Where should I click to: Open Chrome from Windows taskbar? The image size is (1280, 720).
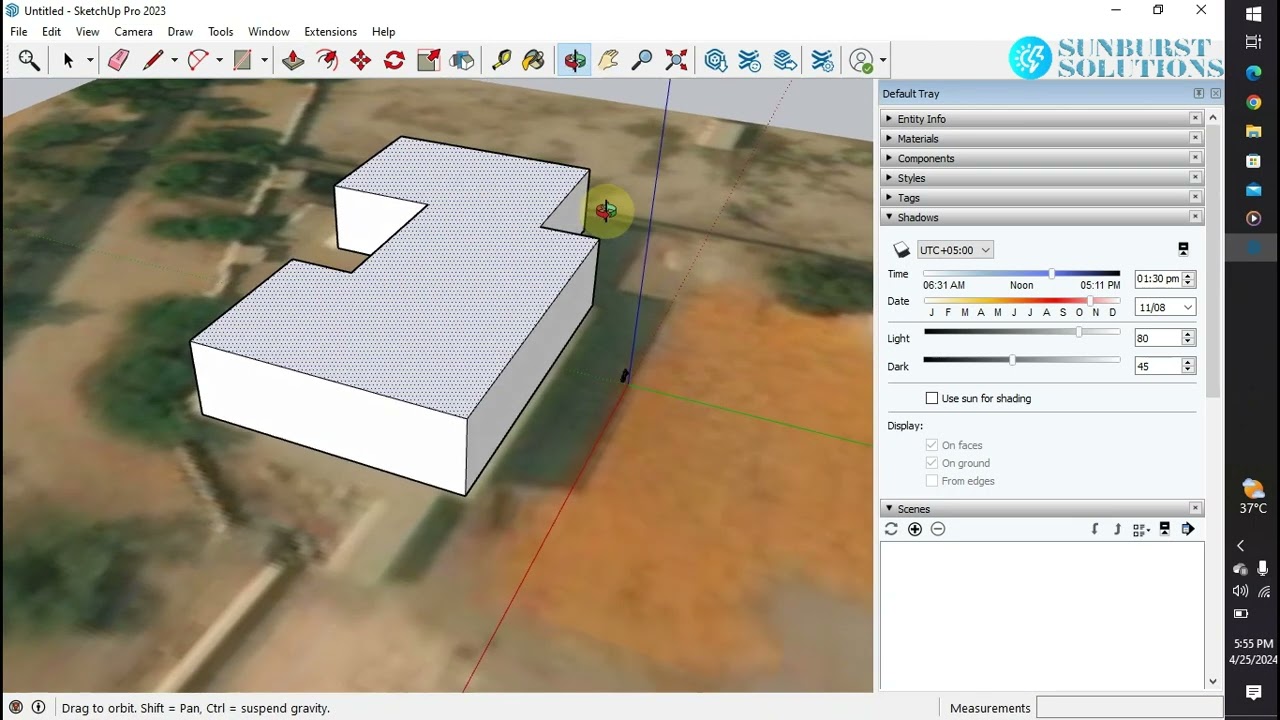tap(1253, 102)
